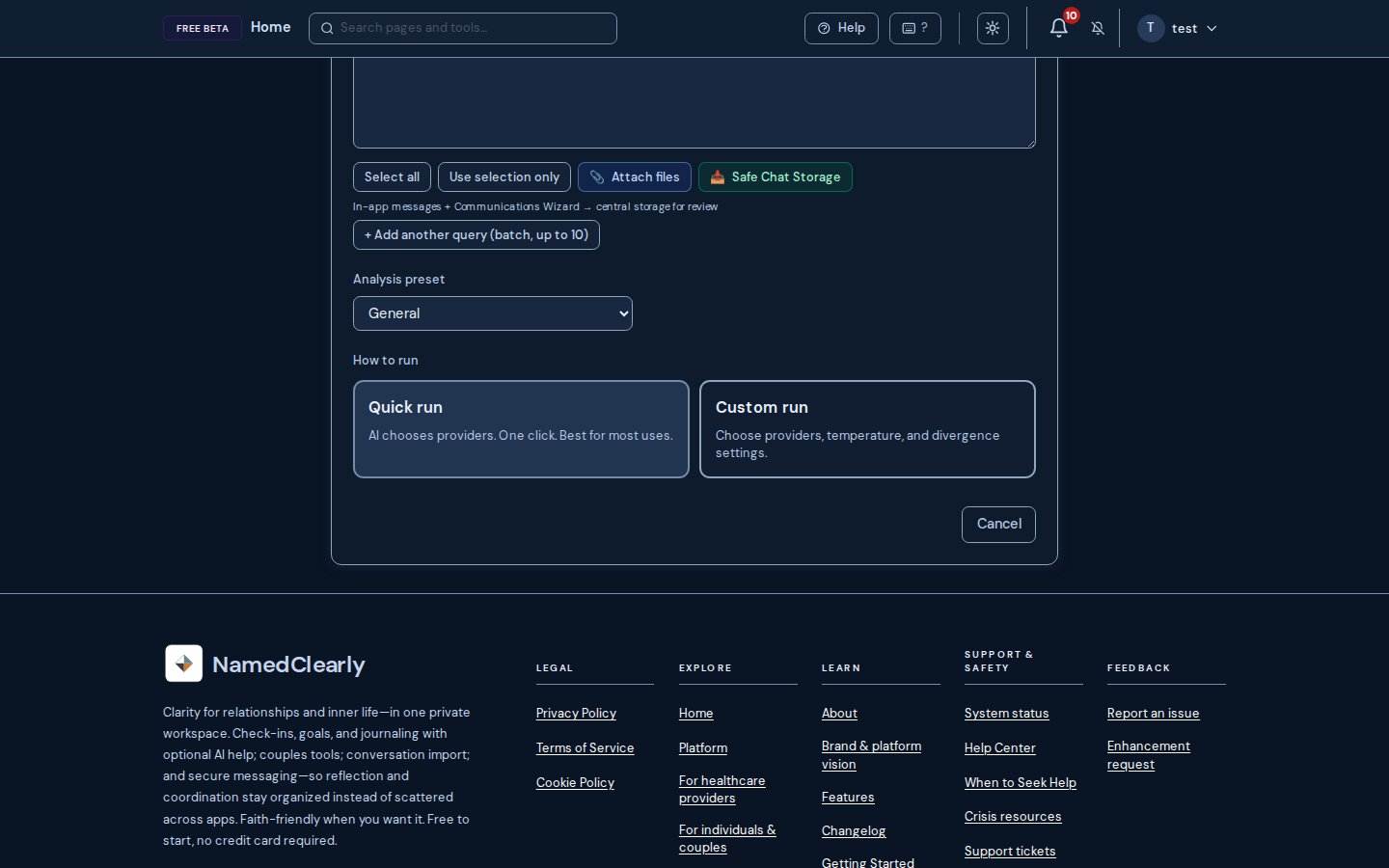This screenshot has width=1389, height=868.
Task: Open the Features link
Action: (x=848, y=798)
